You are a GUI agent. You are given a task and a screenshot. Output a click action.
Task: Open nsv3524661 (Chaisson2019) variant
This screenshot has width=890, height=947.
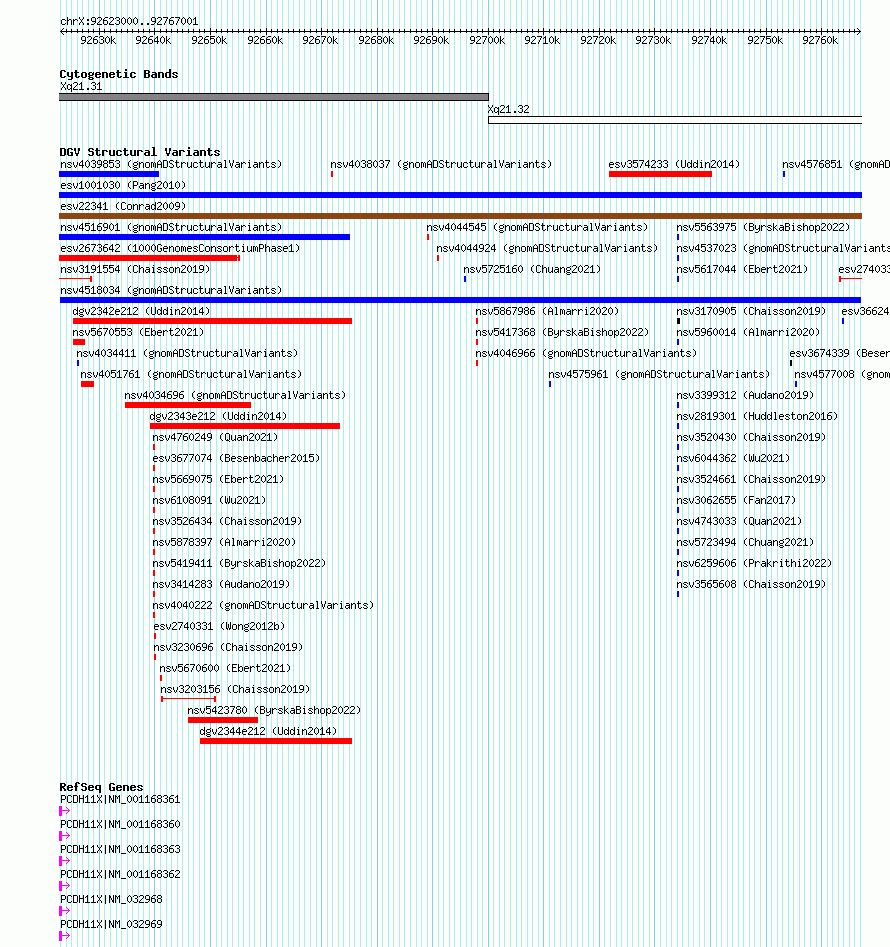(751, 480)
